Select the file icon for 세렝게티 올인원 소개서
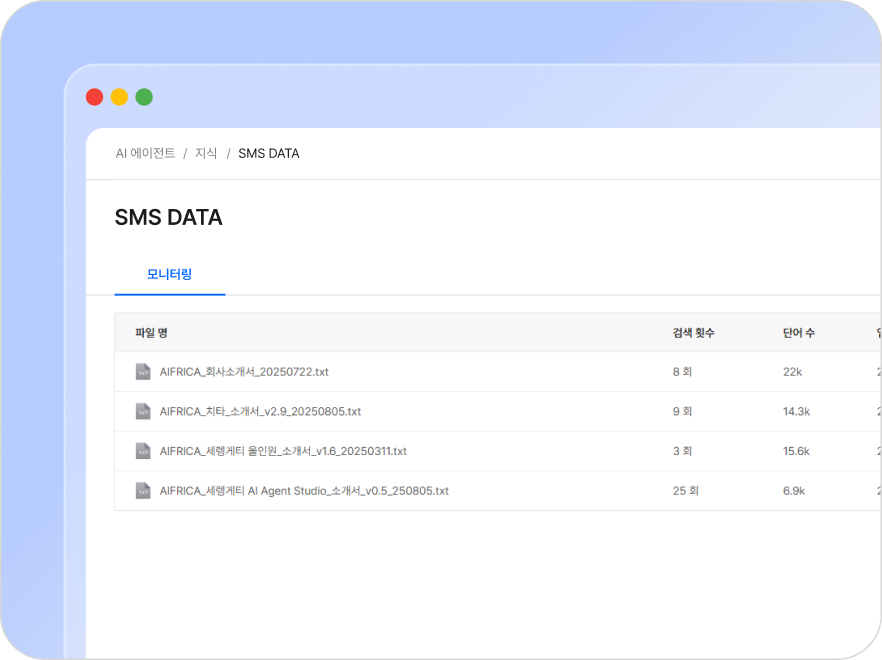 143,451
